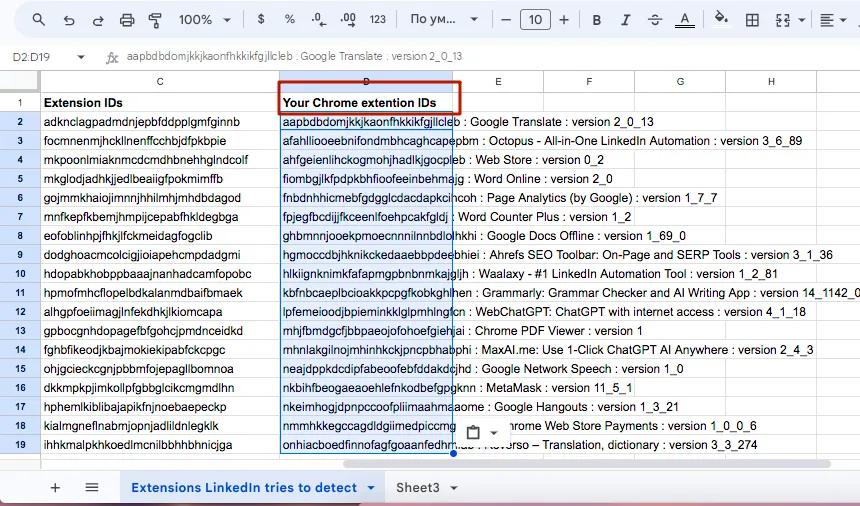Select column H header

(x=771, y=81)
